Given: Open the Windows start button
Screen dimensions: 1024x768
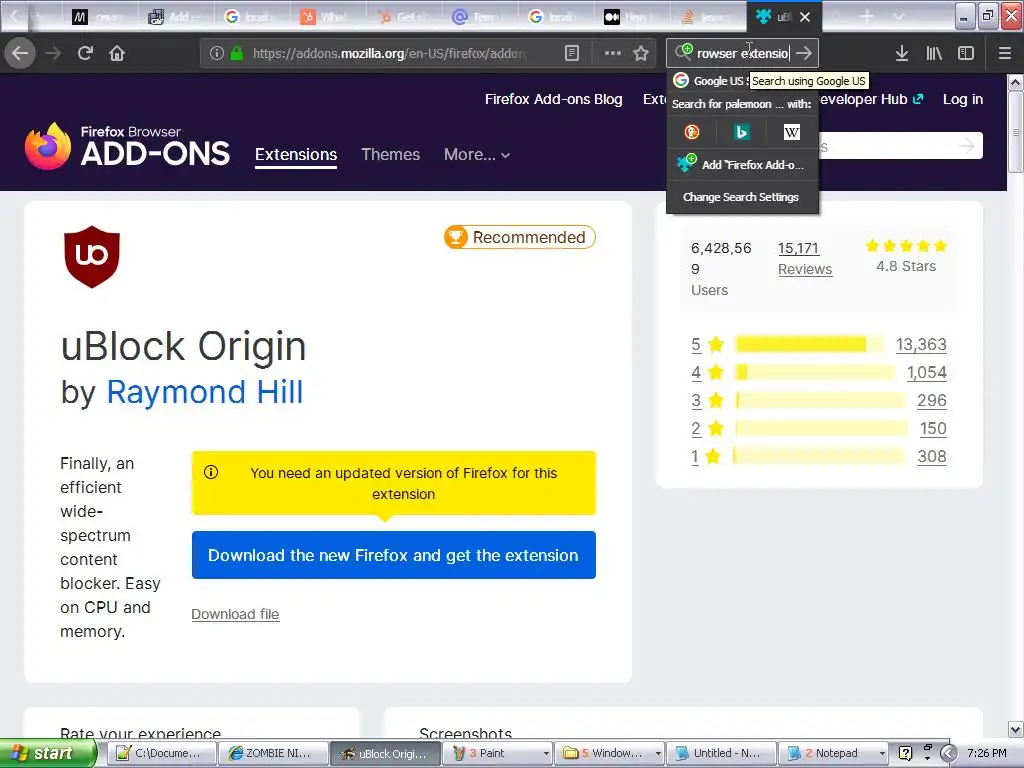Looking at the screenshot, I should 48,753.
